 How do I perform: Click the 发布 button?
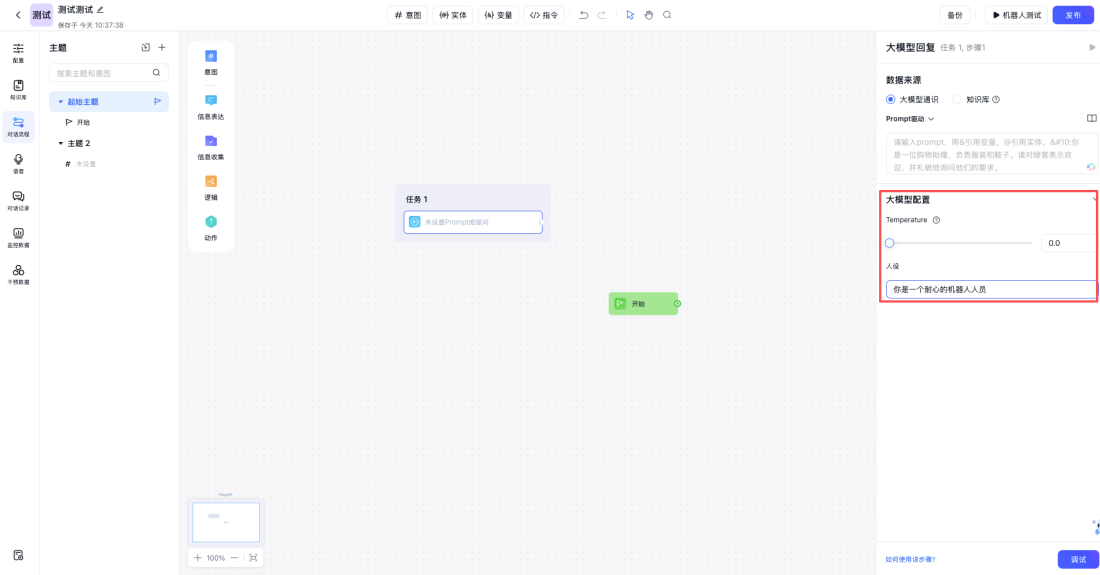pyautogui.click(x=1072, y=15)
